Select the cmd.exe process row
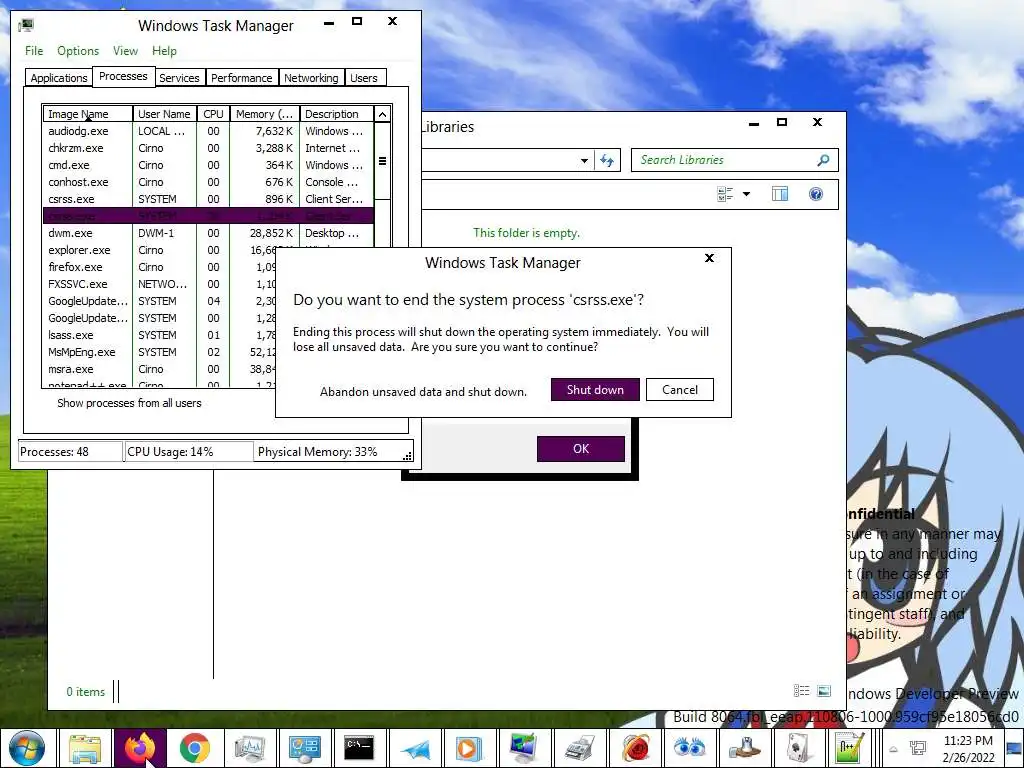The image size is (1024, 768). click(208, 165)
